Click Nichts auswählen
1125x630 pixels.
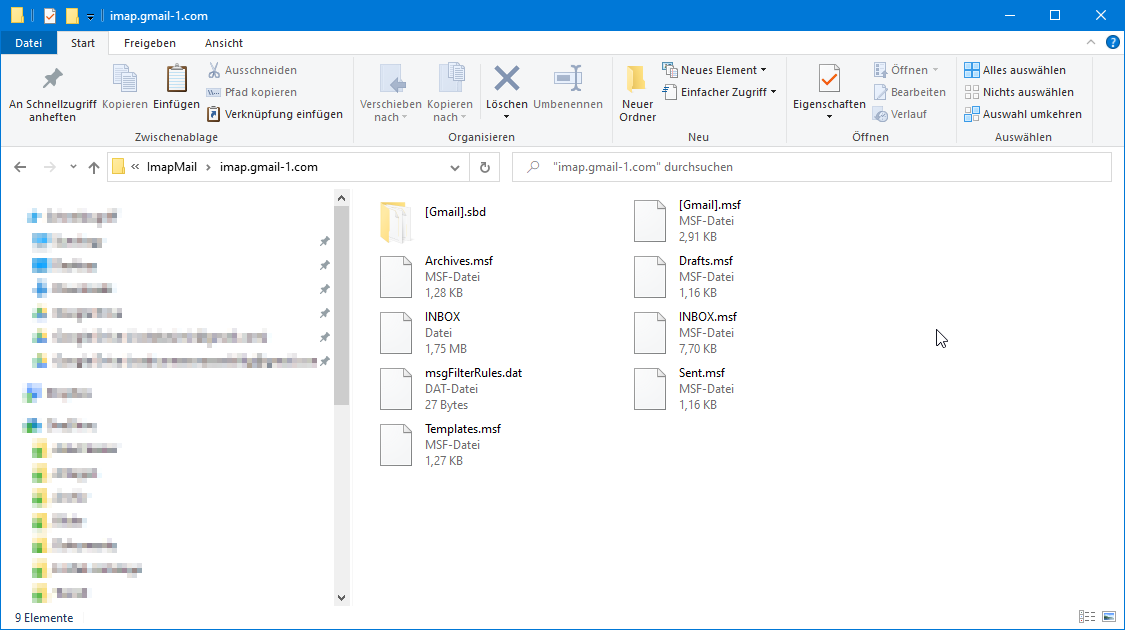(1019, 92)
